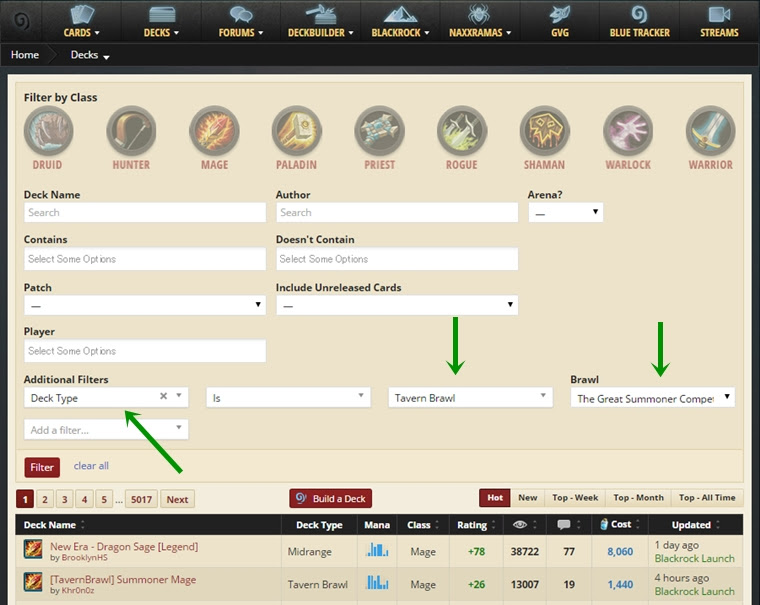Apply filters with the Filter button
Screen dimensions: 760x605
point(42,467)
